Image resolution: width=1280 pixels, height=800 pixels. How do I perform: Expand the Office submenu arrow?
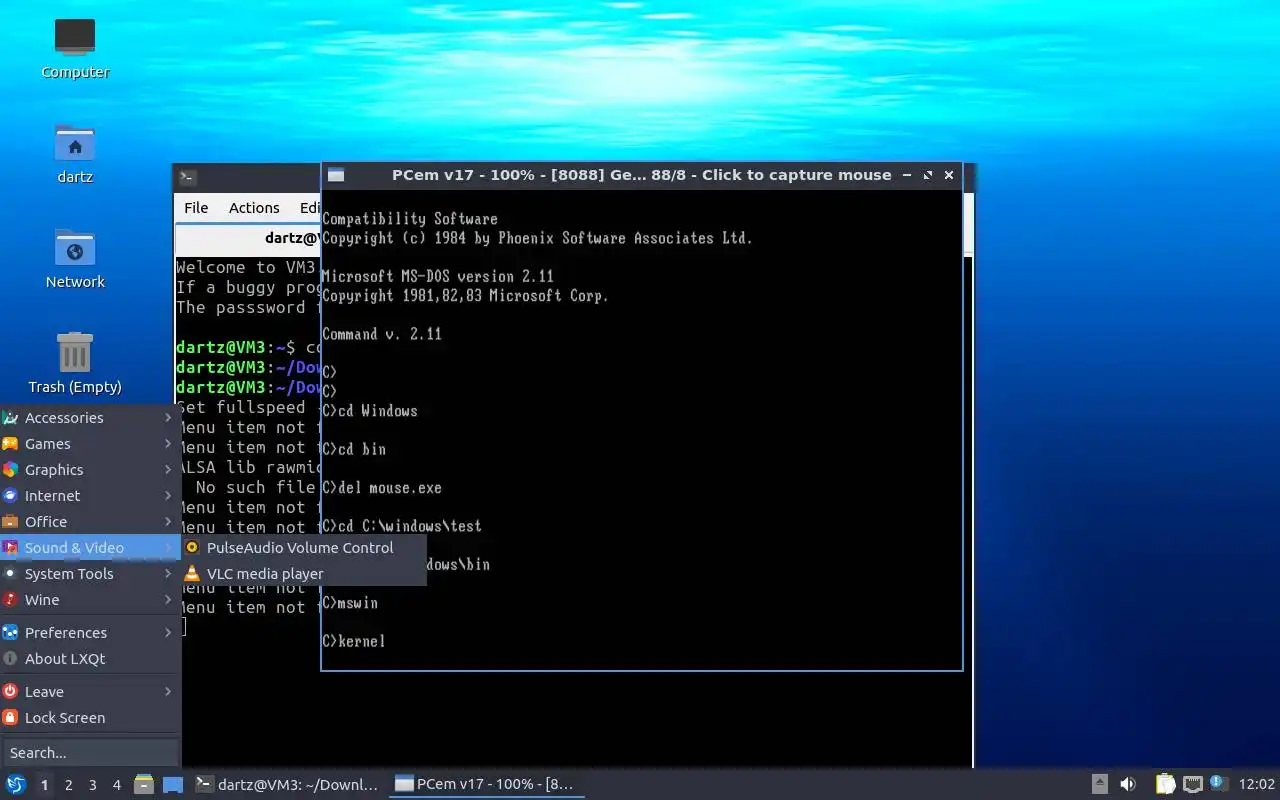168,522
